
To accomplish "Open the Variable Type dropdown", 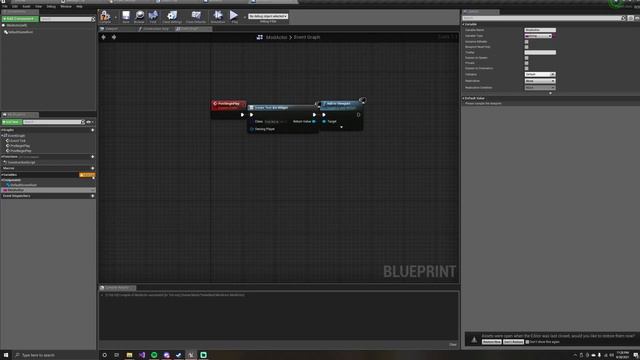I will coord(538,36).
